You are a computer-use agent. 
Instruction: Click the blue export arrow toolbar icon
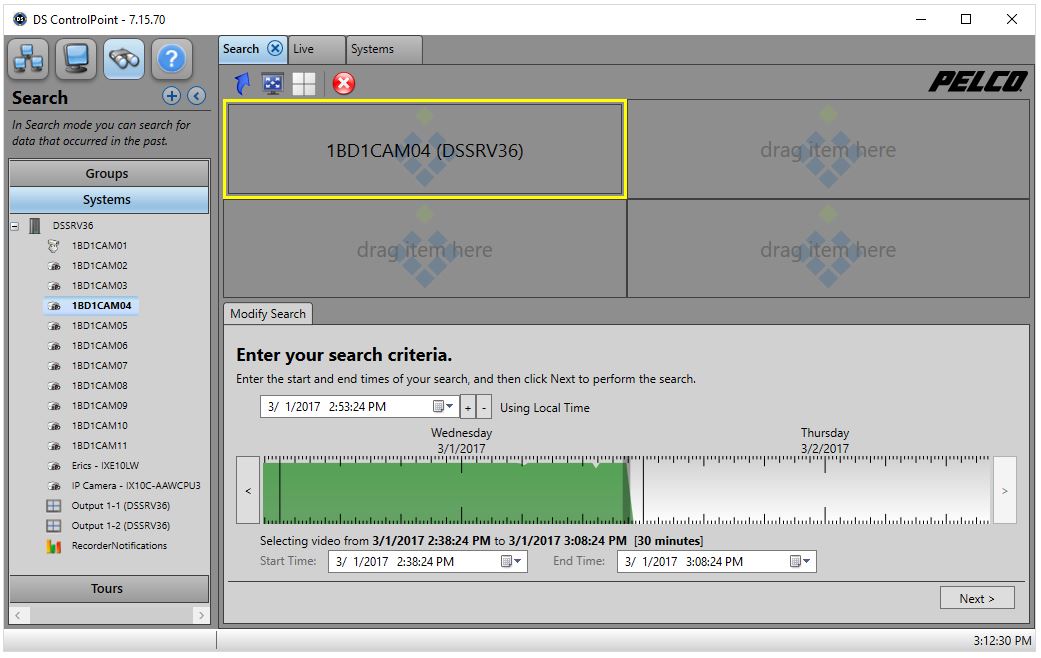pyautogui.click(x=240, y=84)
